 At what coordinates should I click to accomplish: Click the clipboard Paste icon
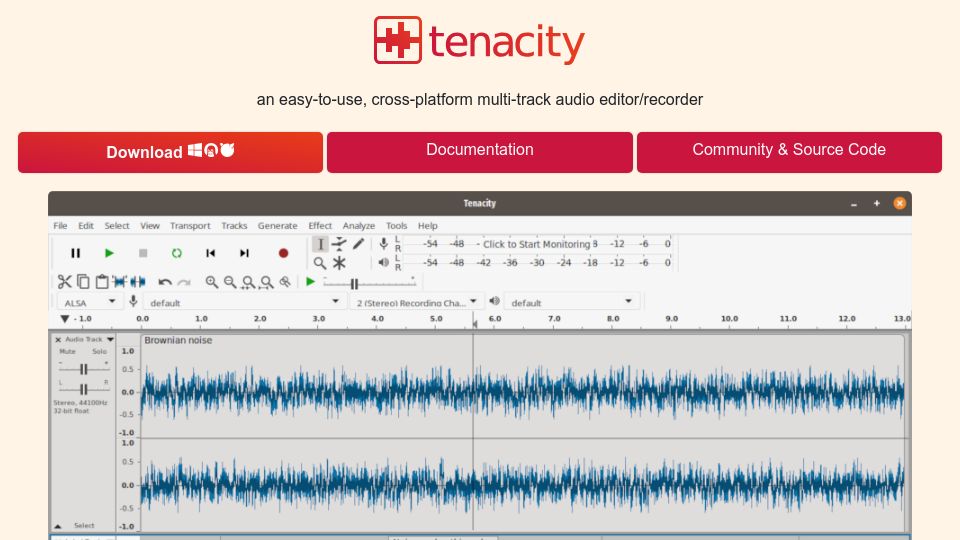coord(102,282)
